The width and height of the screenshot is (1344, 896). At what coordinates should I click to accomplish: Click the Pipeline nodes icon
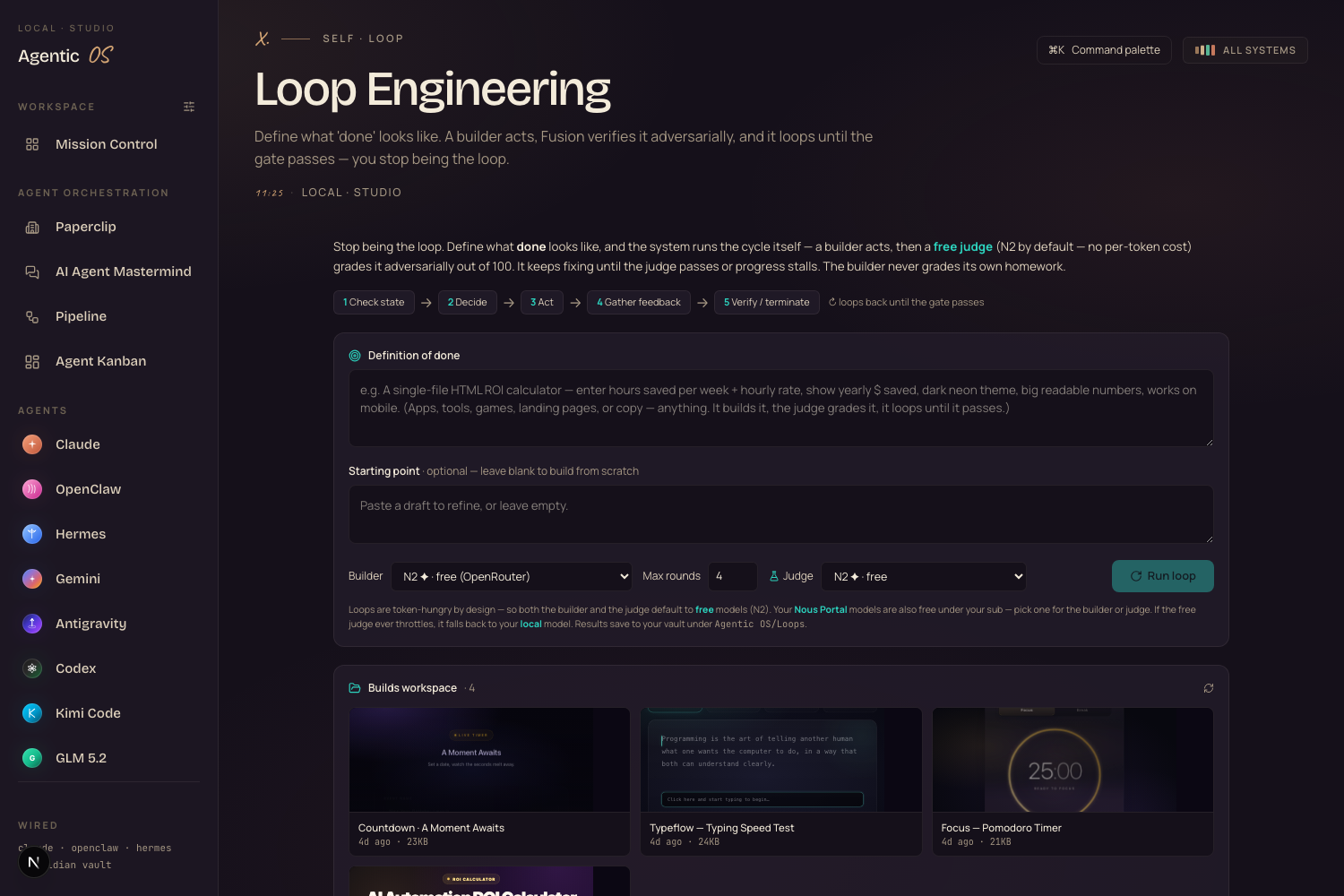click(32, 316)
